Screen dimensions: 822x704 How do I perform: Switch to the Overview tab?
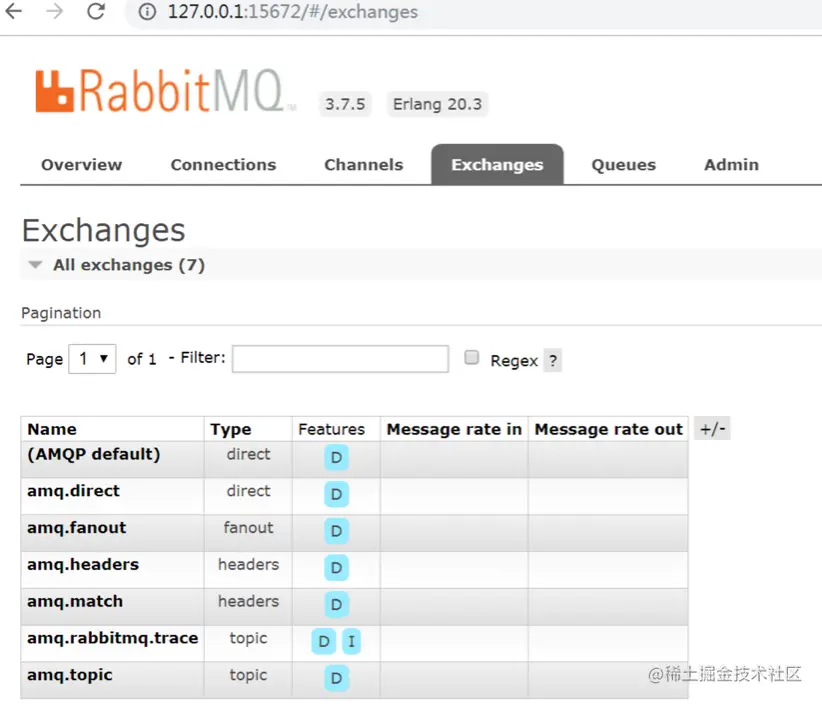(82, 165)
